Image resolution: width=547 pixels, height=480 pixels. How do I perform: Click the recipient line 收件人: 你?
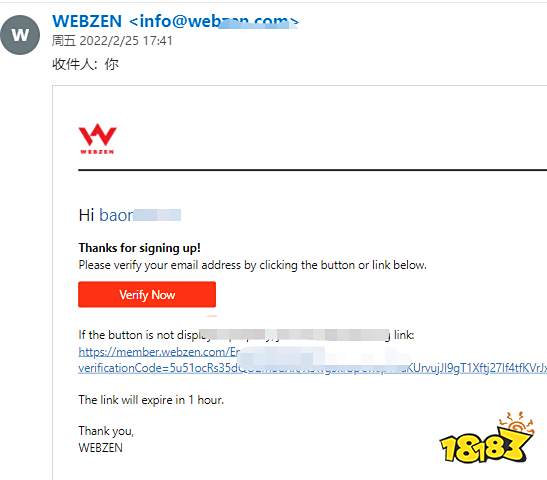(x=85, y=64)
